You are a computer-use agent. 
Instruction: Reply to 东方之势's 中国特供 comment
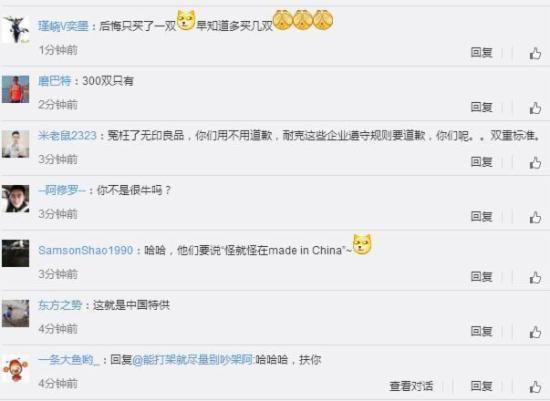click(x=482, y=331)
